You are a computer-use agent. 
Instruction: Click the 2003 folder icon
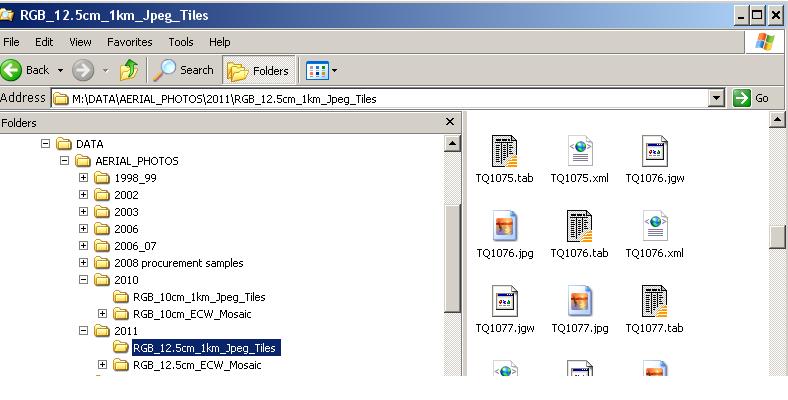(x=102, y=212)
